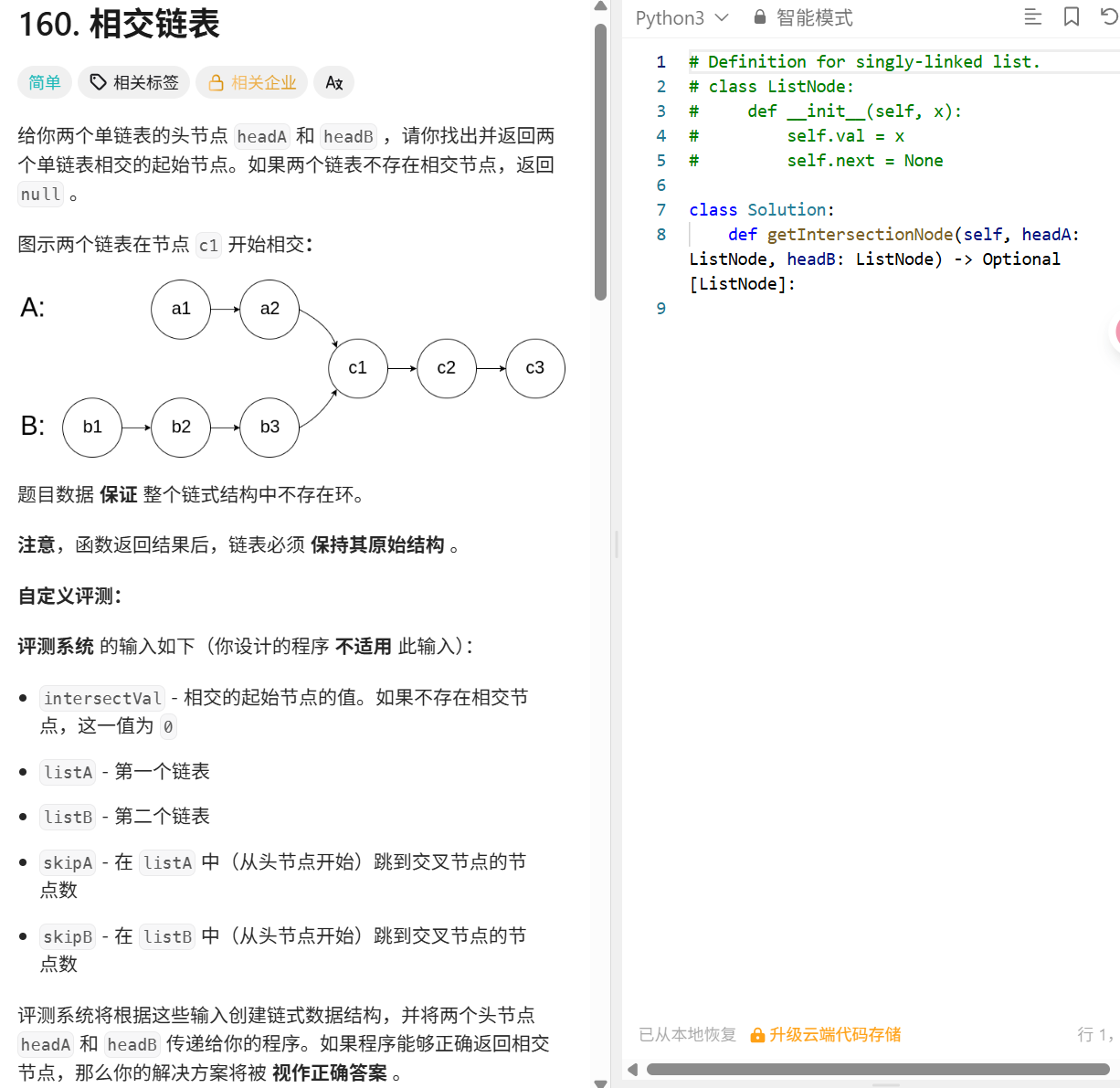This screenshot has height=1088, width=1120.
Task: Click the c1 node in the diagram
Action: click(358, 368)
